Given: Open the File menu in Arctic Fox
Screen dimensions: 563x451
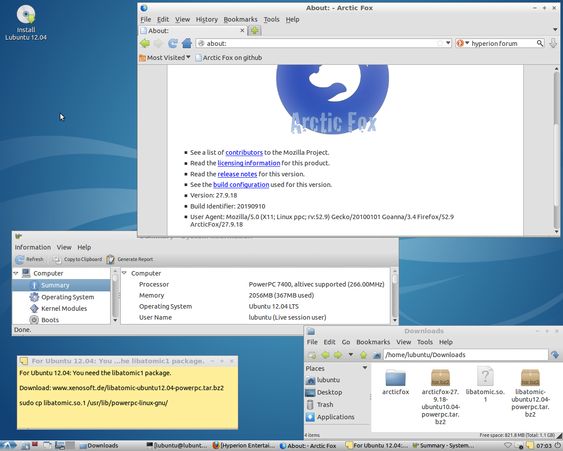Looking at the screenshot, I should 145,19.
